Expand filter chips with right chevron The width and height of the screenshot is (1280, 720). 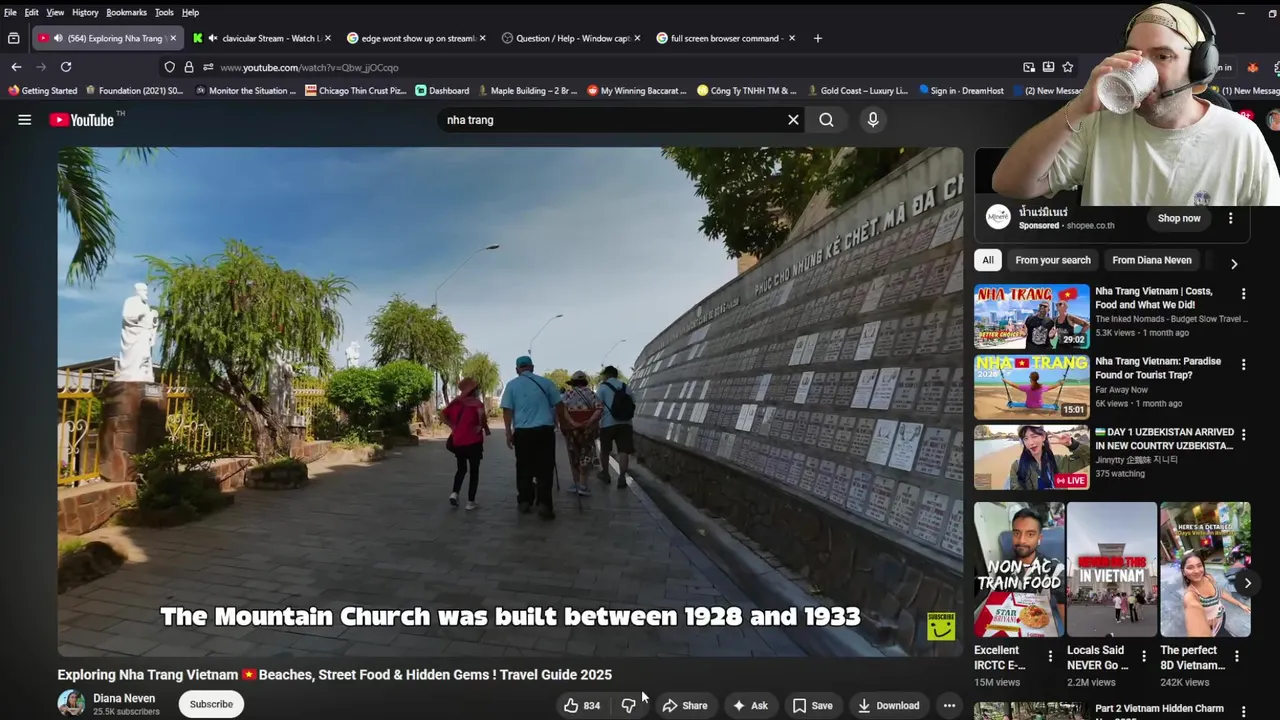tap(1234, 263)
